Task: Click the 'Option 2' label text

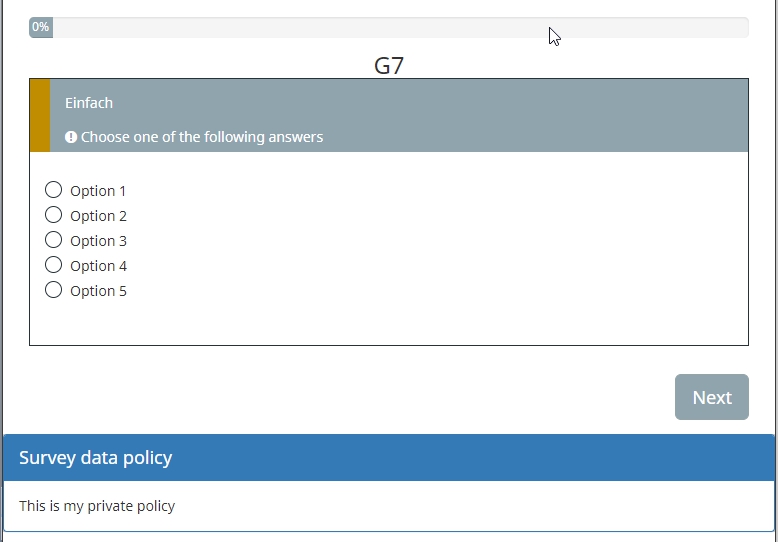Action: 98,216
